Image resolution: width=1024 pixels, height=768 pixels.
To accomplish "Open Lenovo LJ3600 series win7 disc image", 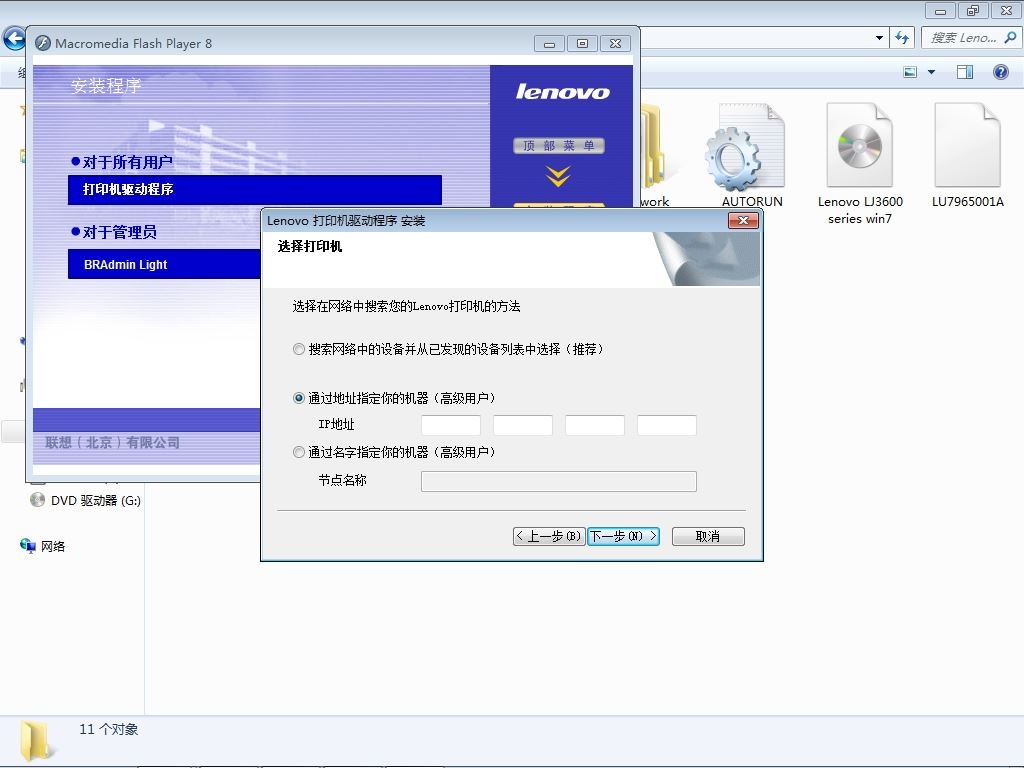I will click(x=860, y=163).
